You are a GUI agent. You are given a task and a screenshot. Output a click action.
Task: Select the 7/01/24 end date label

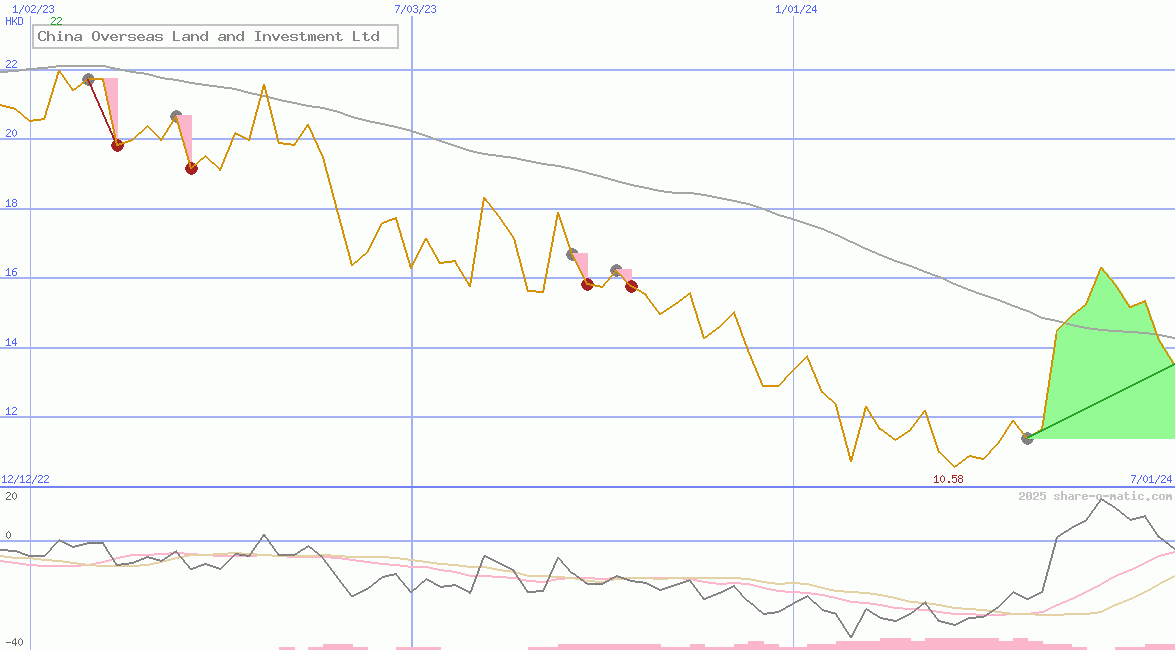1150,479
